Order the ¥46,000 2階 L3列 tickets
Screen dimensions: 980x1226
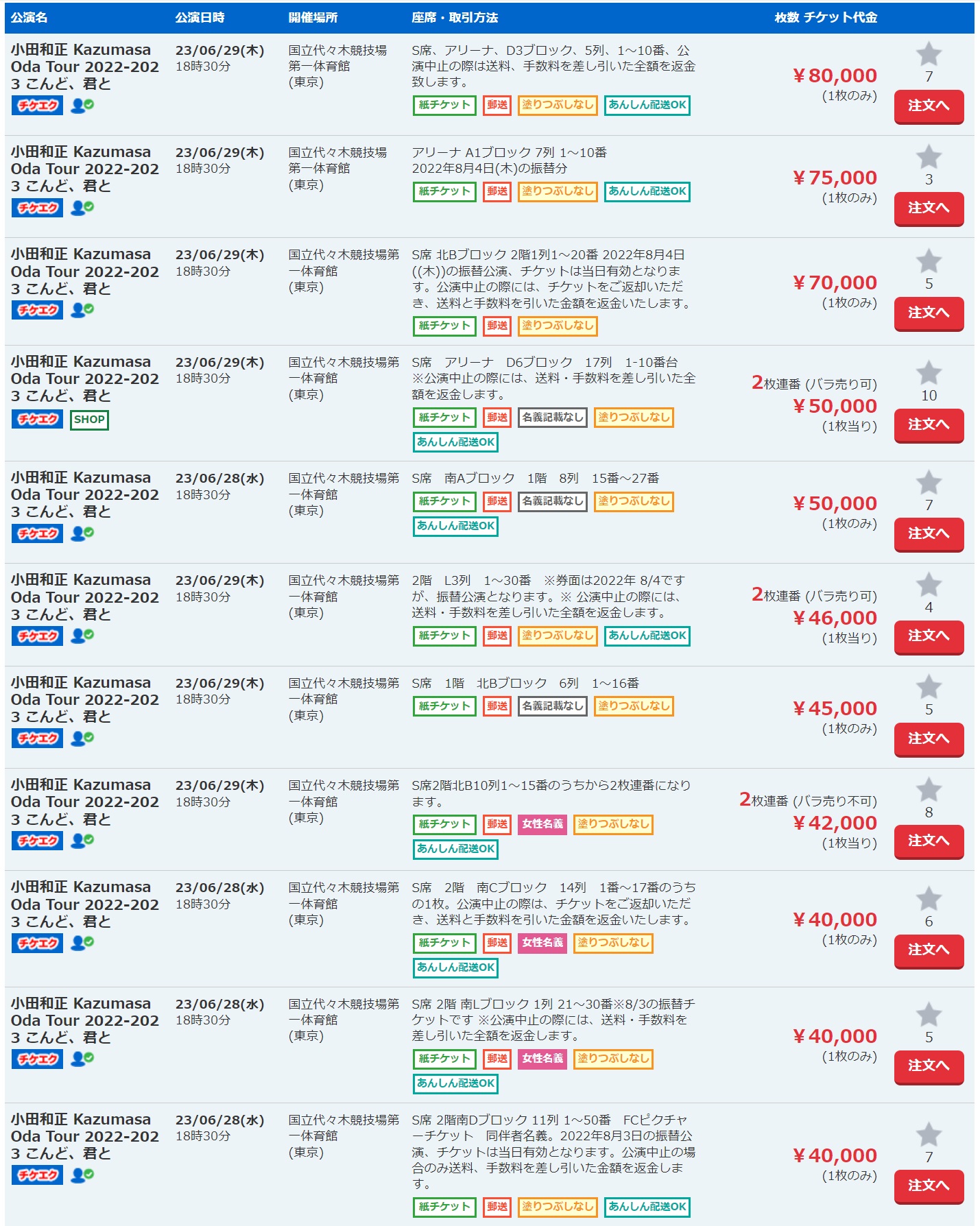929,636
